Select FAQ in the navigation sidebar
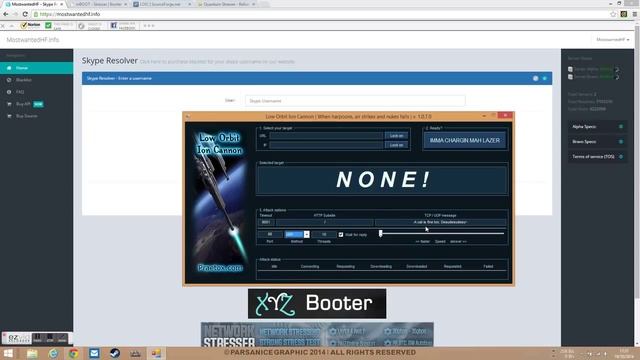Screen dimensions: 640x360 tap(36, 92)
